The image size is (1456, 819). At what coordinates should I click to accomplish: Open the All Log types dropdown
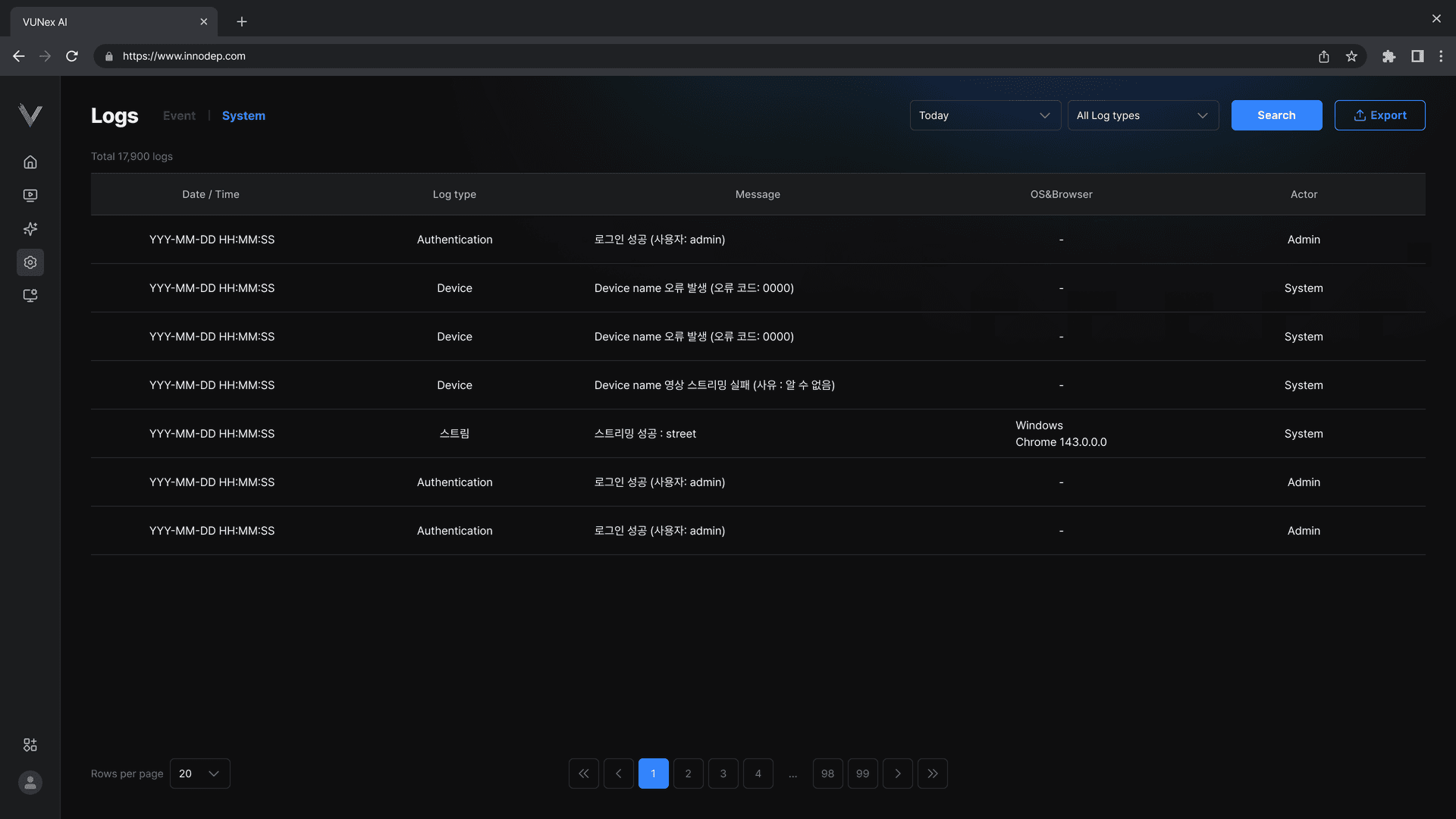pos(1142,115)
